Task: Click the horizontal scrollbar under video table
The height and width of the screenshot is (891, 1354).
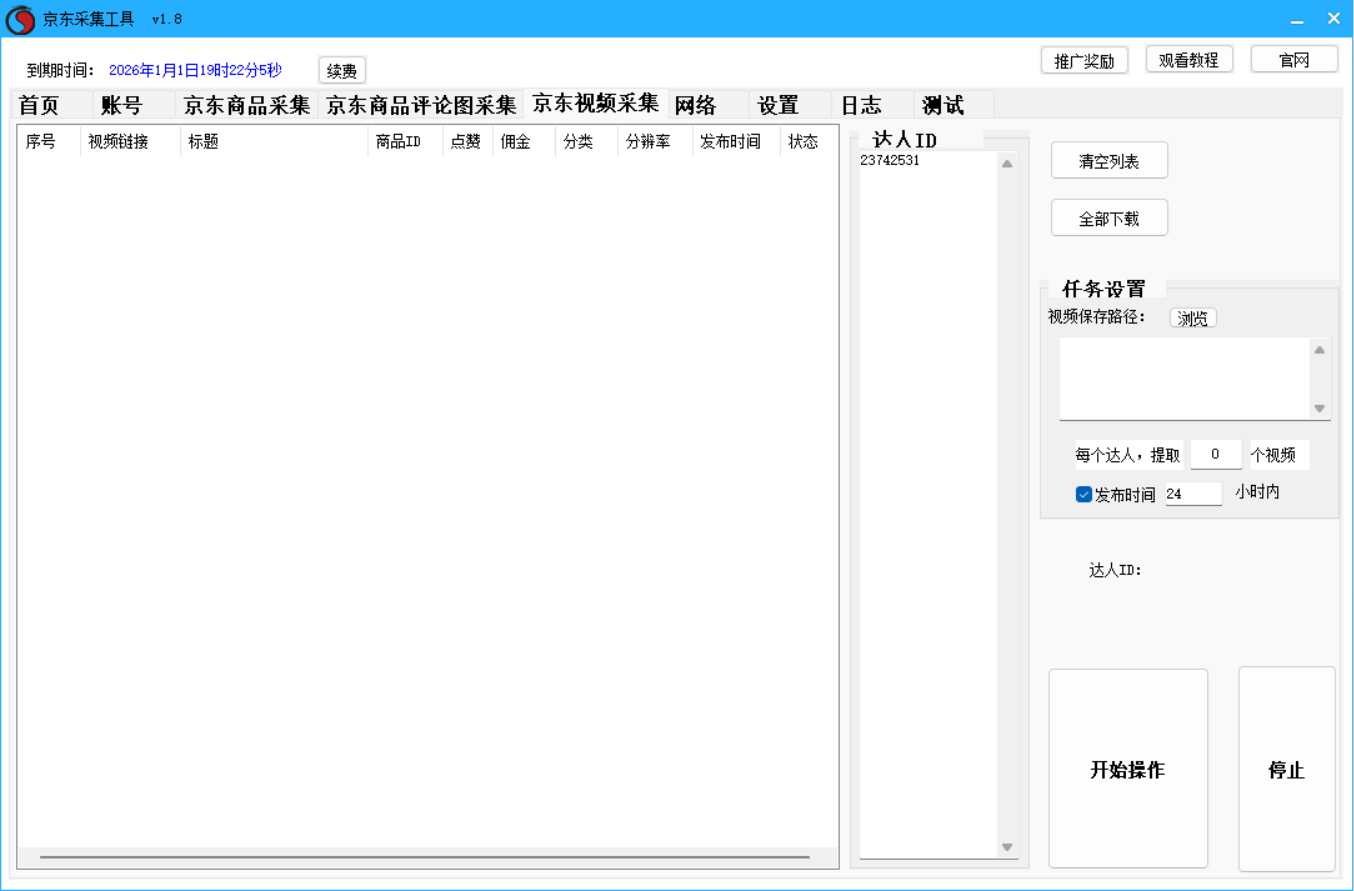Action: [425, 857]
